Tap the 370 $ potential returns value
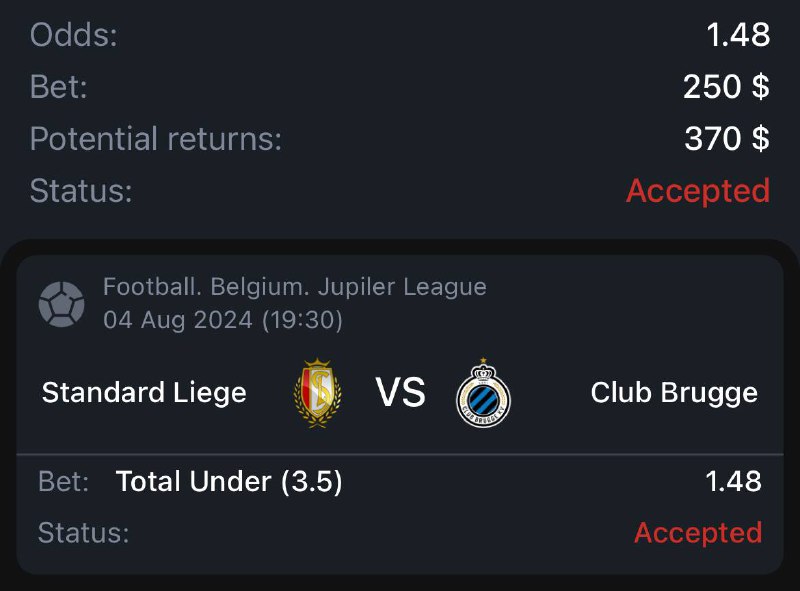The width and height of the screenshot is (800, 591). coord(726,139)
